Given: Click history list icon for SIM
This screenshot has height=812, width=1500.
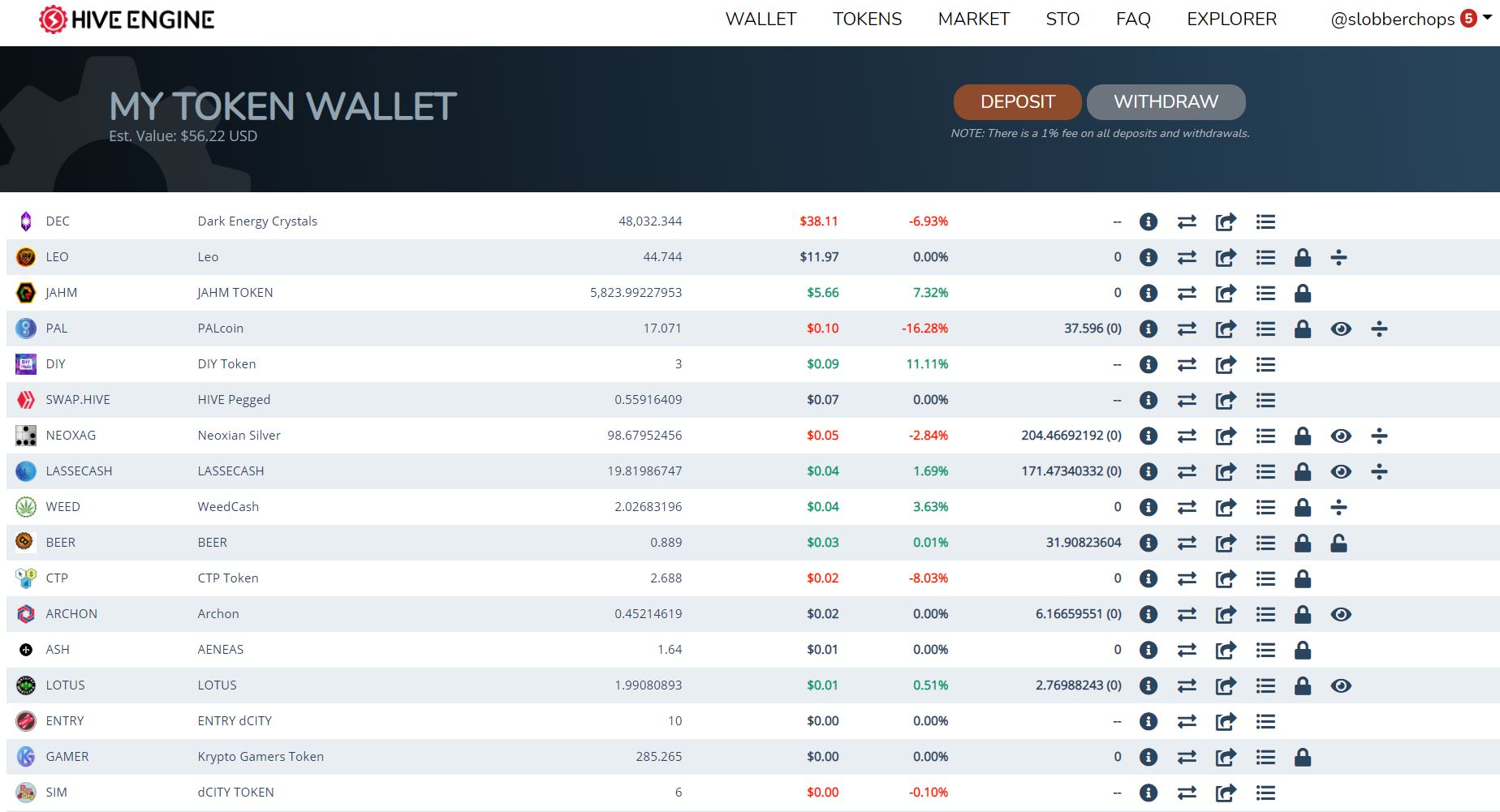Looking at the screenshot, I should (1265, 793).
